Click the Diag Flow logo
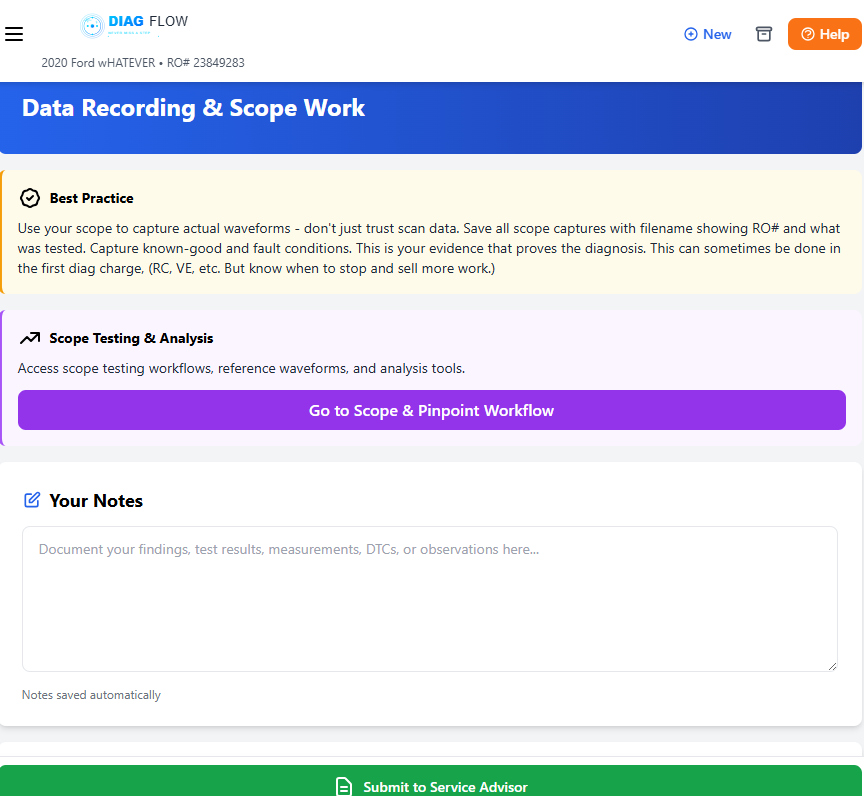 click(x=133, y=25)
